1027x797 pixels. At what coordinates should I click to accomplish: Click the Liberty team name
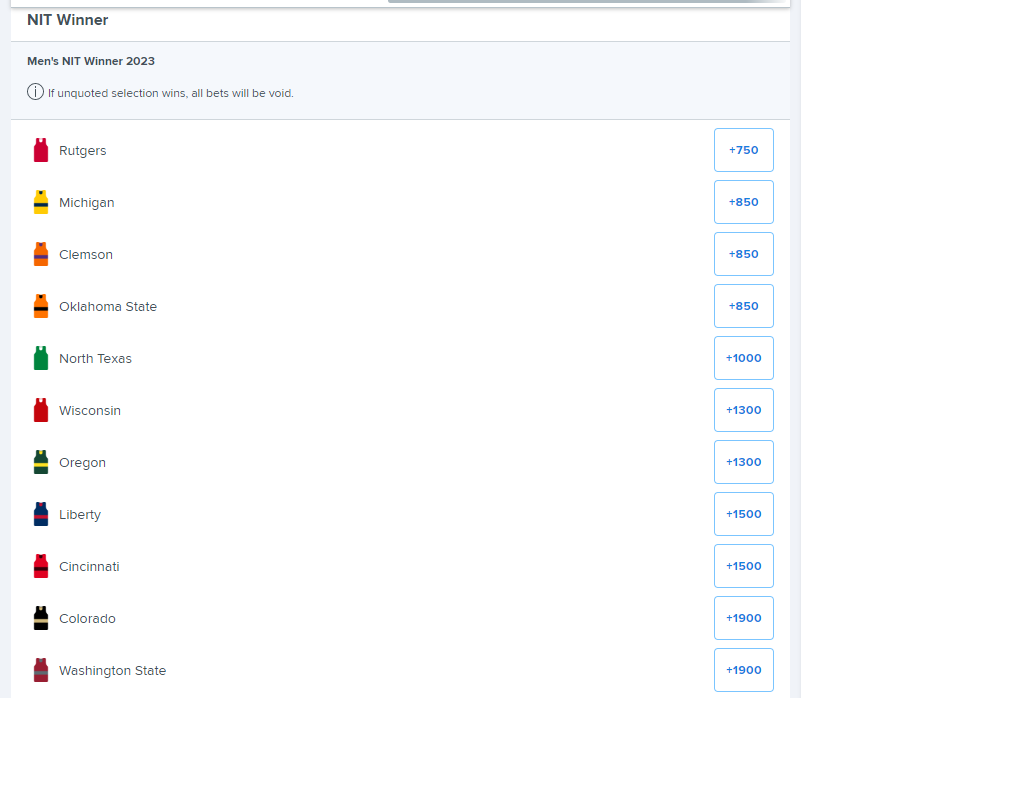80,515
